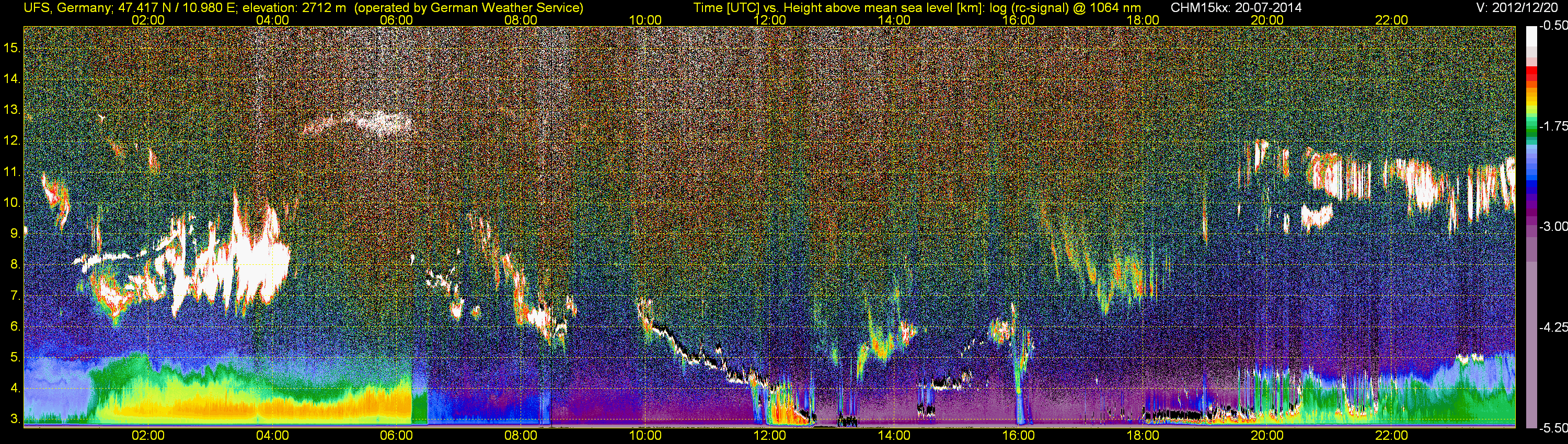
Task: Click the '14:00' label on the top time axis
Action: 894,20
